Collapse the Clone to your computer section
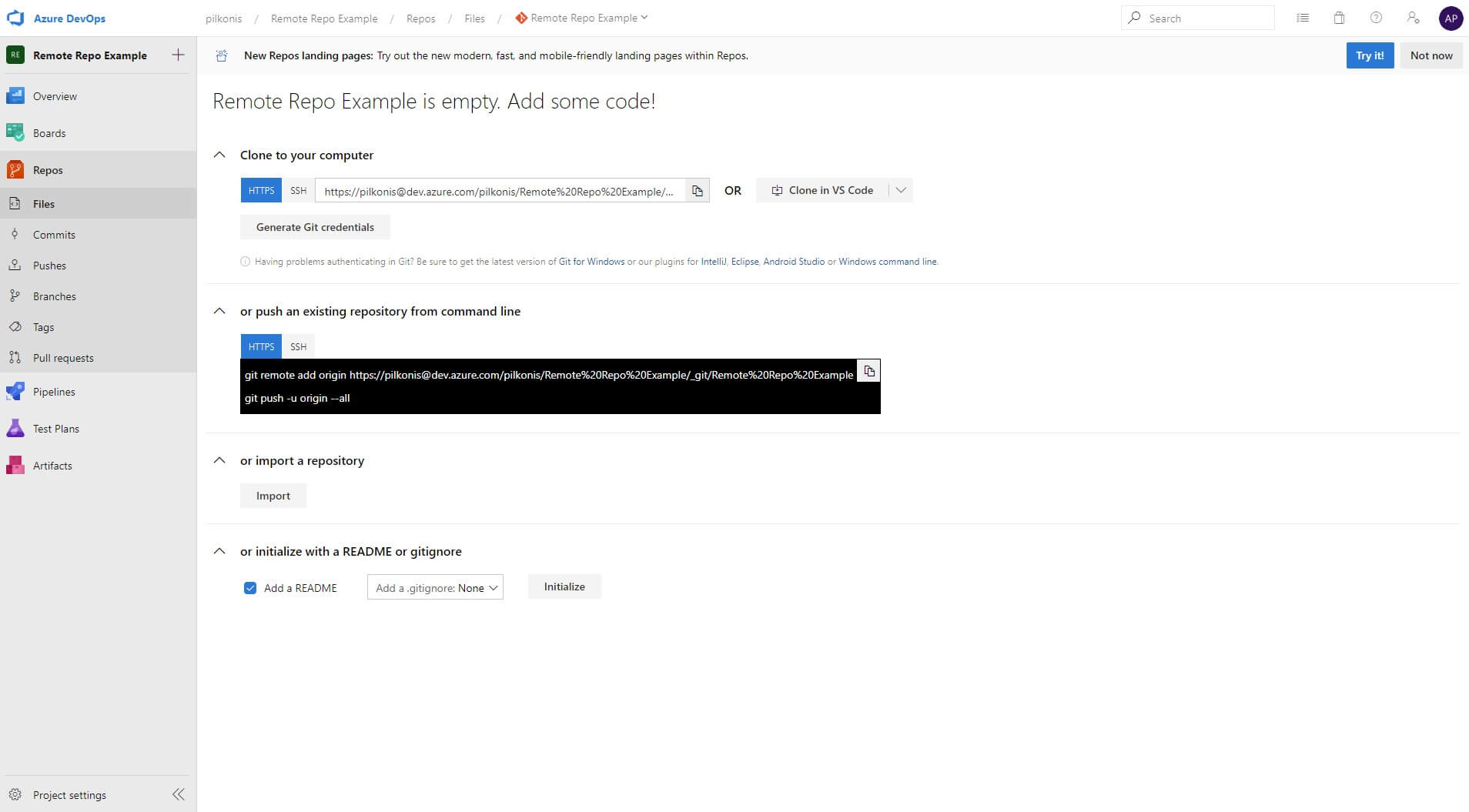 click(219, 155)
